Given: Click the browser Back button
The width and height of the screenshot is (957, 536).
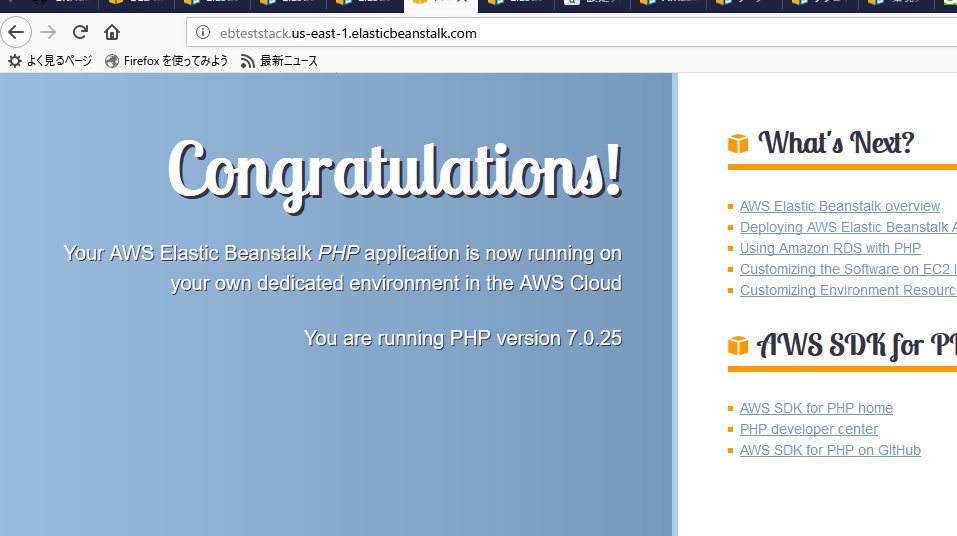Looking at the screenshot, I should click(x=16, y=32).
